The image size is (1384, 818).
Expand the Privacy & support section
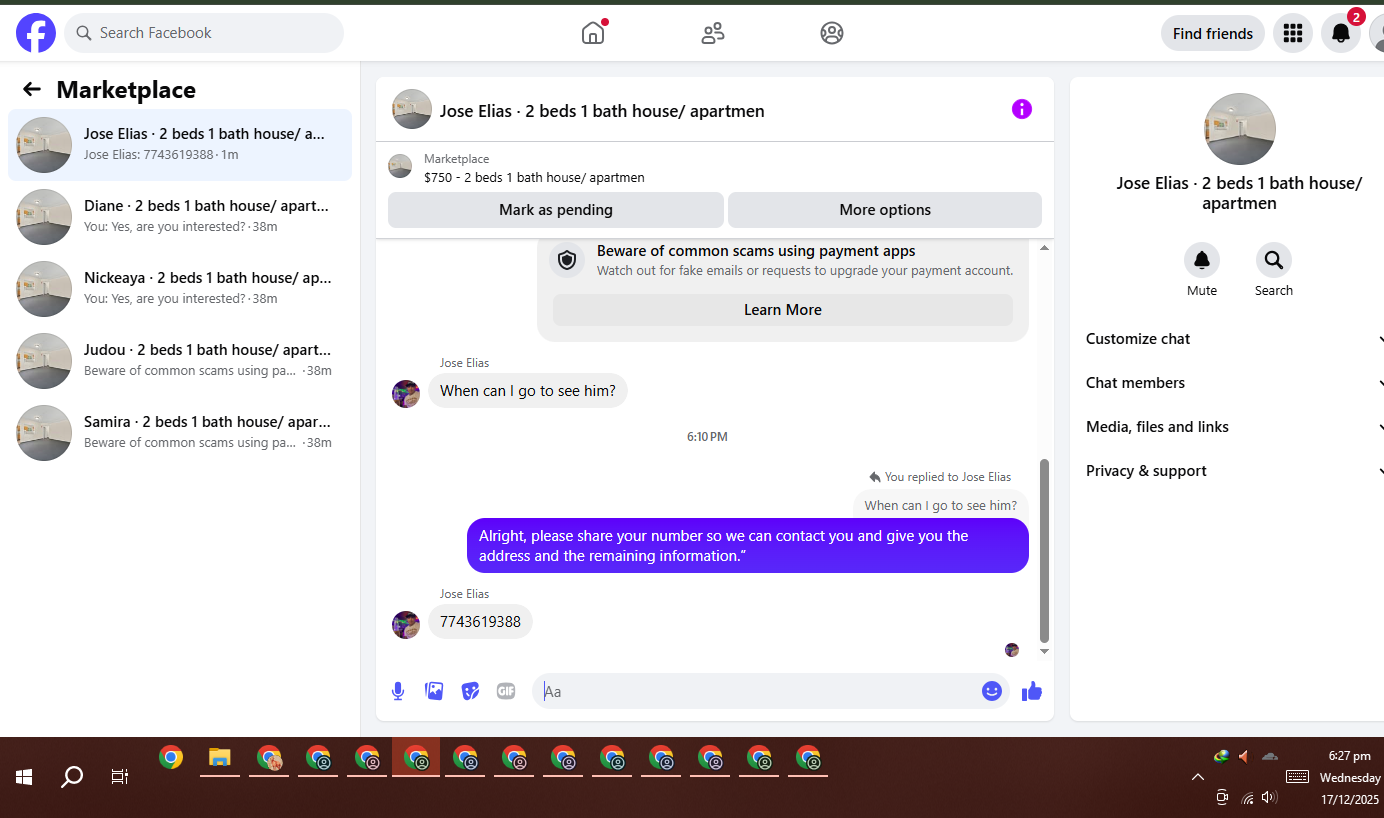point(1235,471)
